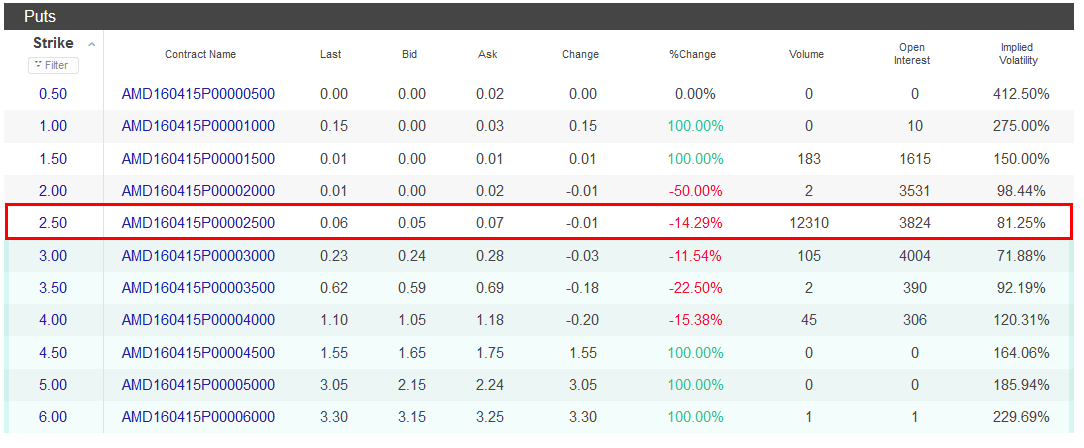Select %Change value -22.50%
This screenshot has height=448, width=1084.
695,288
